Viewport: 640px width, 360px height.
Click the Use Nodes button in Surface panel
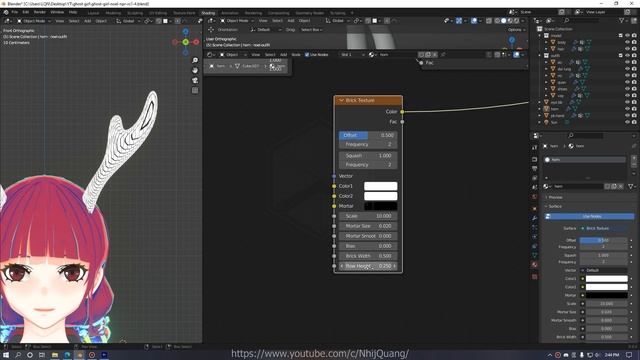click(x=590, y=216)
